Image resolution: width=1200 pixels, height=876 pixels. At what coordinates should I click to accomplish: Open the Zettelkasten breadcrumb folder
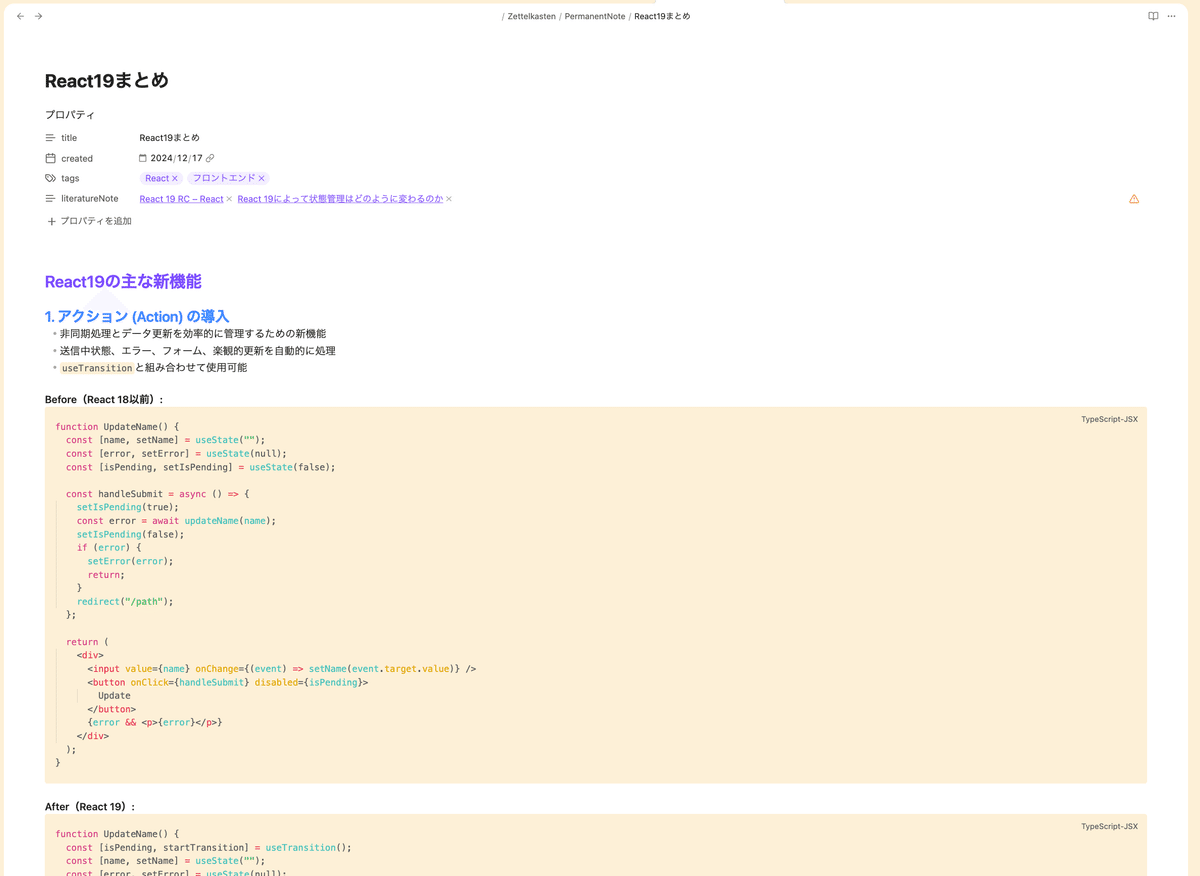[532, 16]
